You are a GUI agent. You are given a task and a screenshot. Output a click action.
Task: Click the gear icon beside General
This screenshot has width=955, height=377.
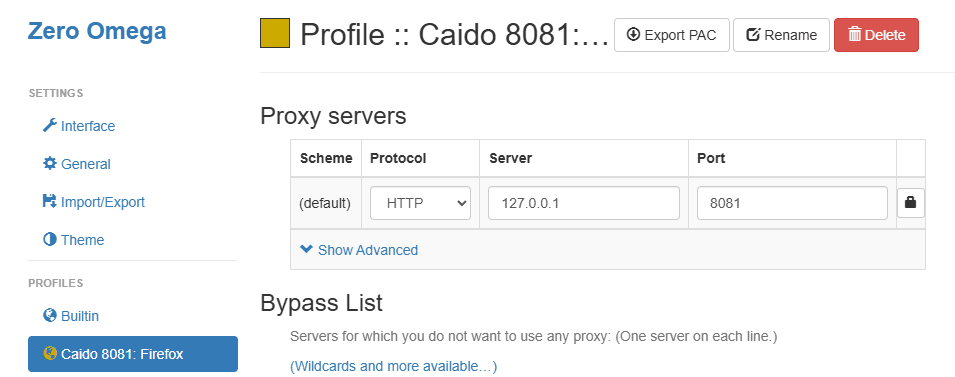[x=49, y=163]
